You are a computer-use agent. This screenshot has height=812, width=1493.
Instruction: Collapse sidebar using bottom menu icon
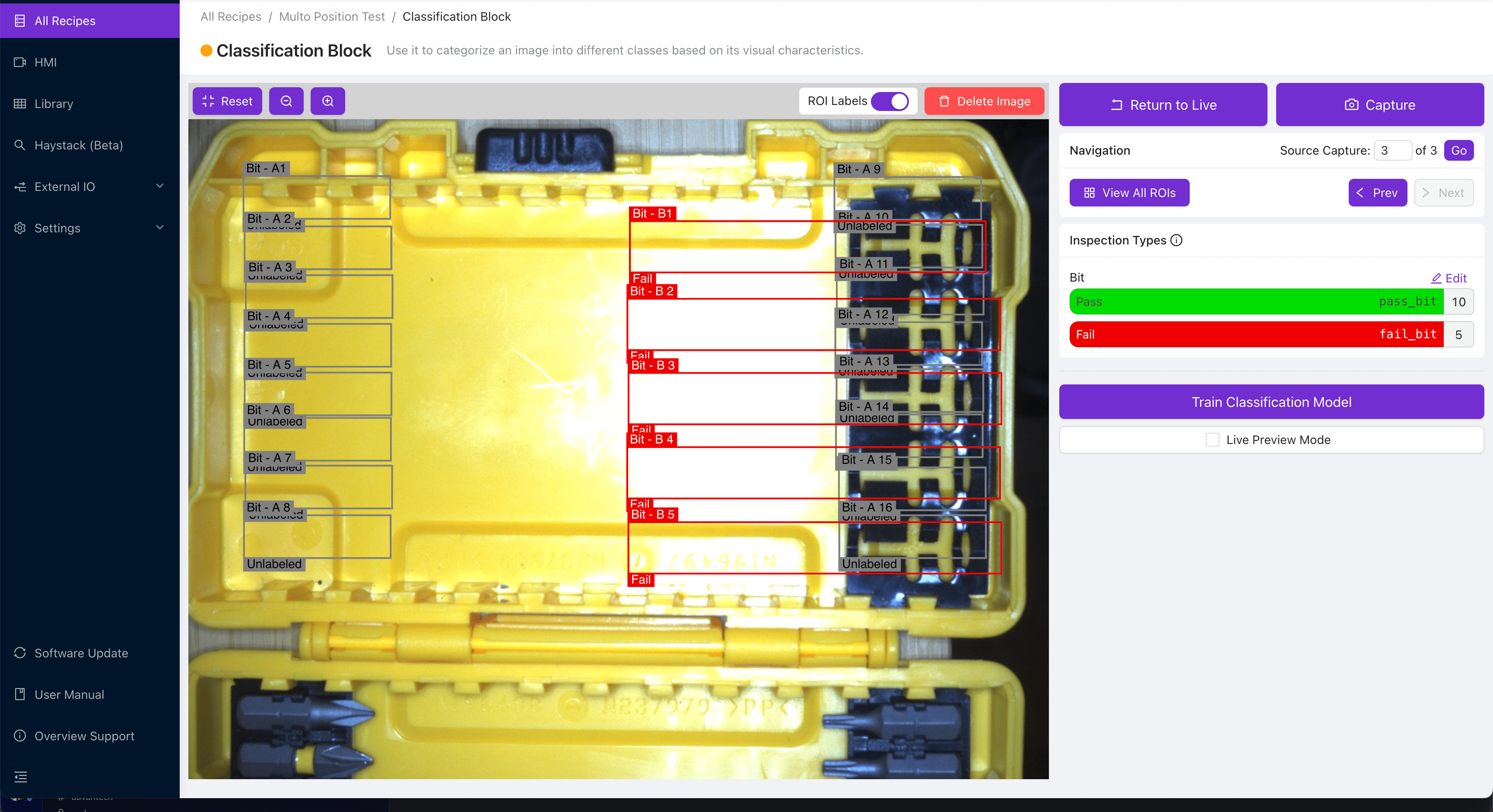(x=21, y=777)
